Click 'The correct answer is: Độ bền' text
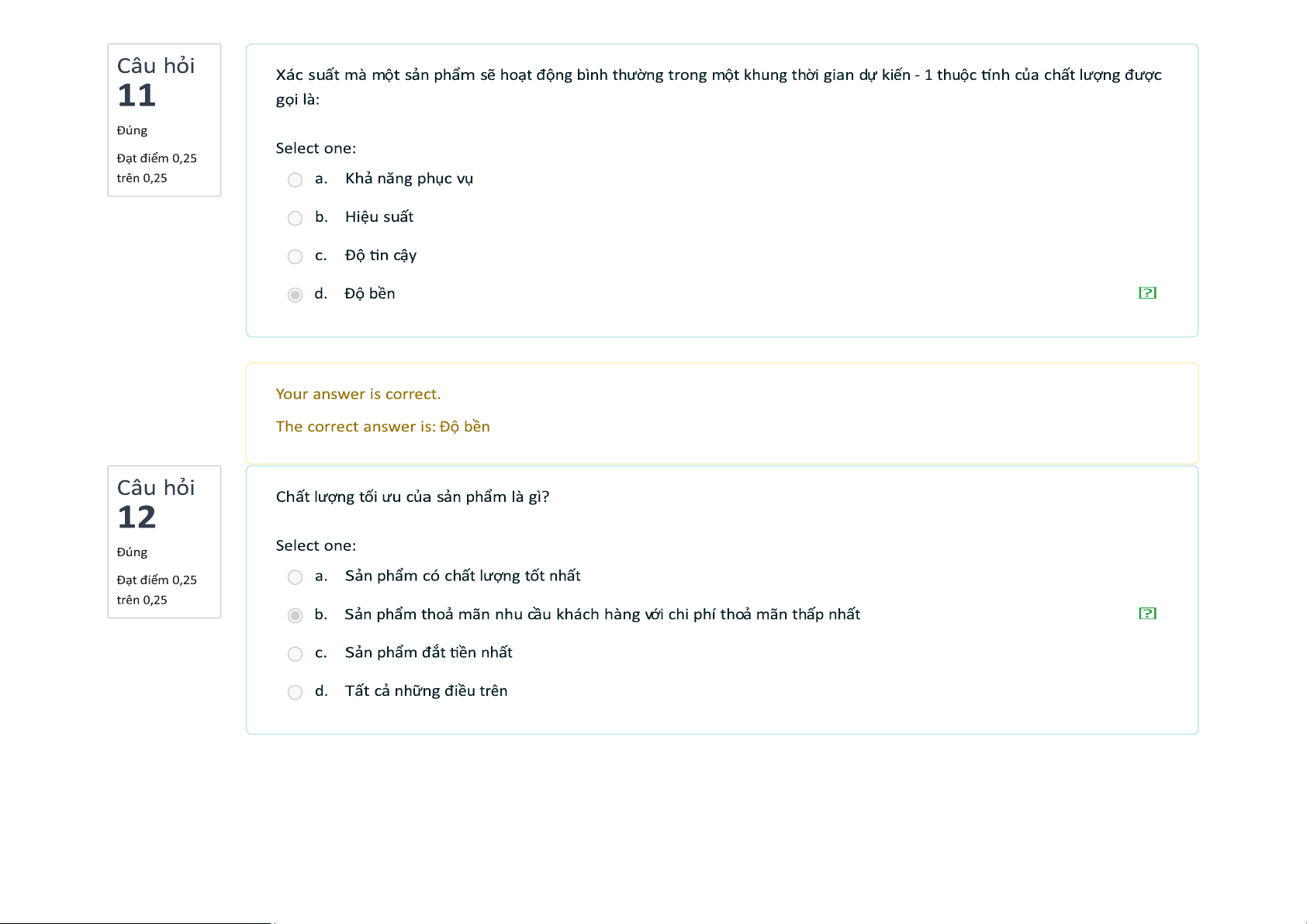 coord(383,427)
